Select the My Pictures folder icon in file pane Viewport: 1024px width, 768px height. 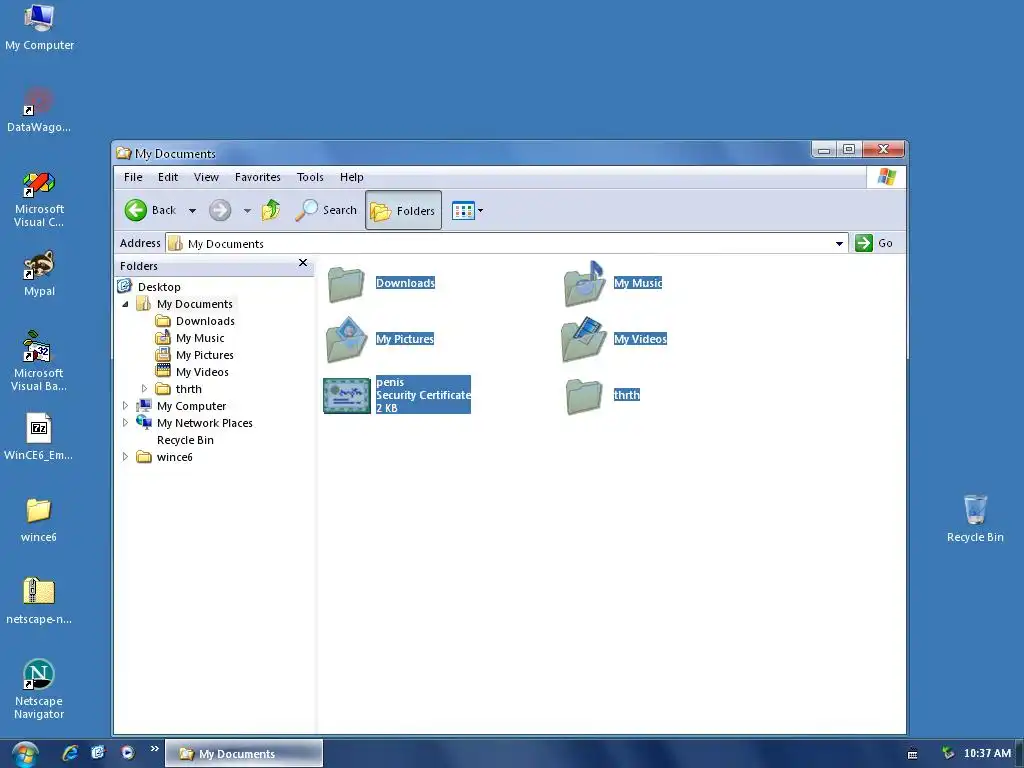tap(346, 340)
